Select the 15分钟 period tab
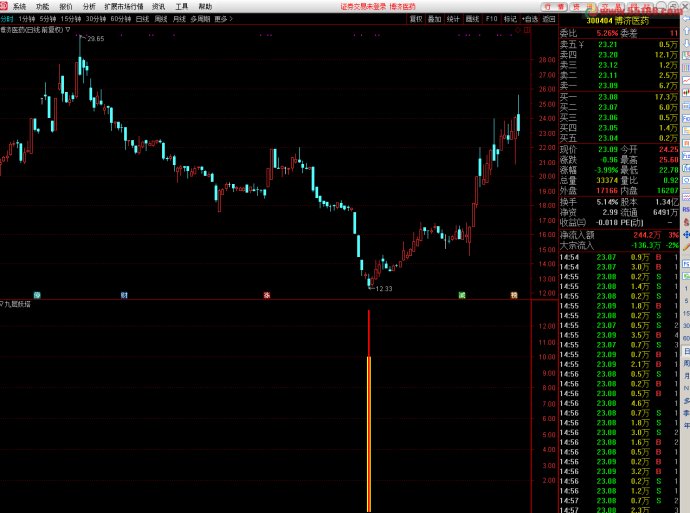This screenshot has width=690, height=513. 71,19
